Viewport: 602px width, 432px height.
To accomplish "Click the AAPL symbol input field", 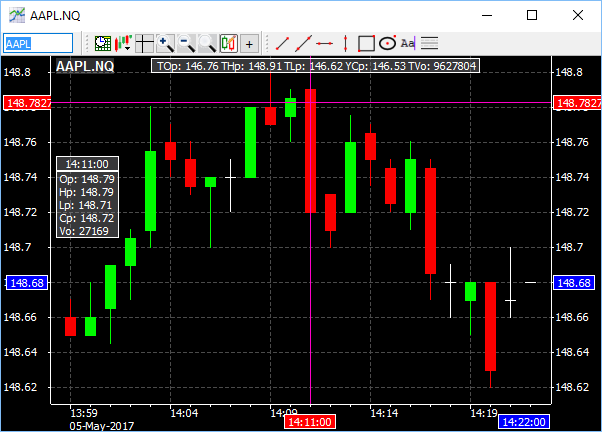I will click(38, 43).
